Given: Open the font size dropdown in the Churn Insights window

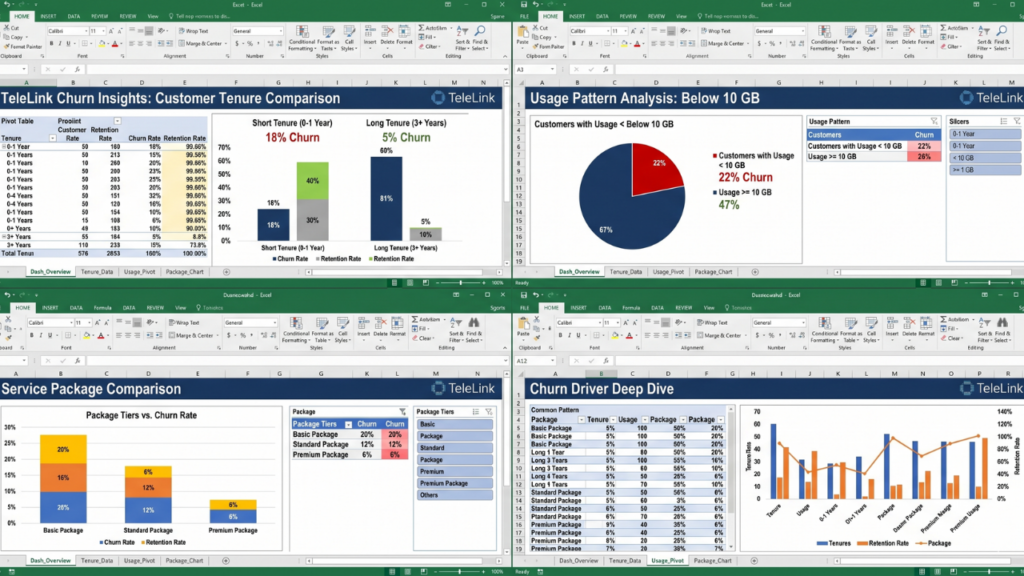Looking at the screenshot, I should [x=104, y=31].
